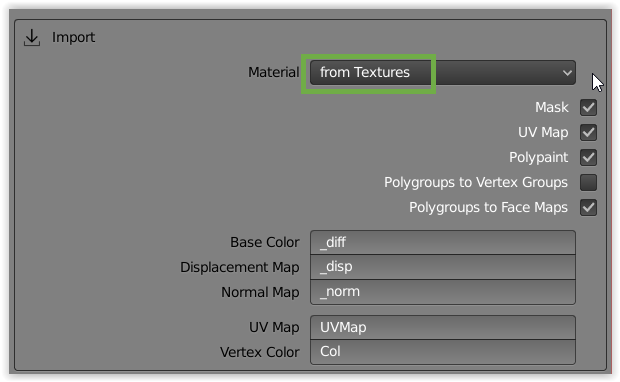Click the Displacement Map label

(x=240, y=267)
